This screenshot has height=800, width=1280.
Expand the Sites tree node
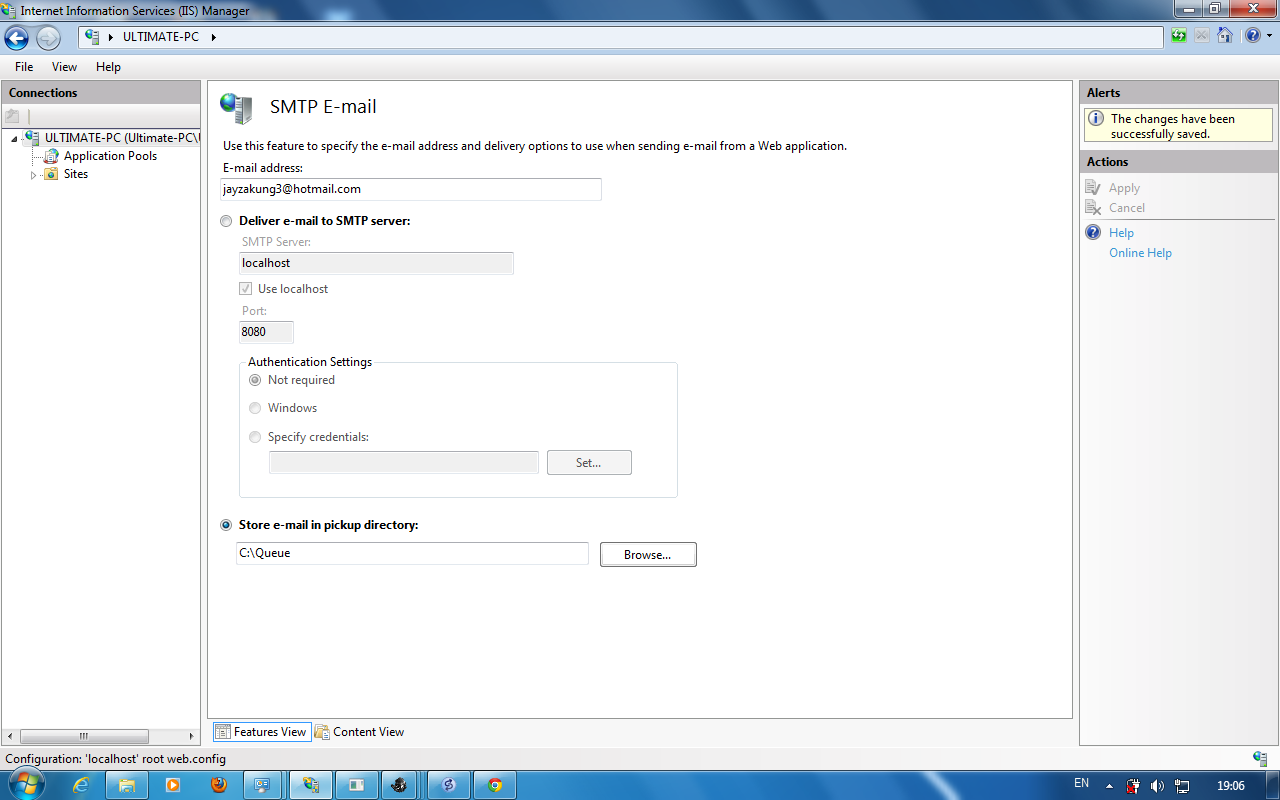[33, 175]
